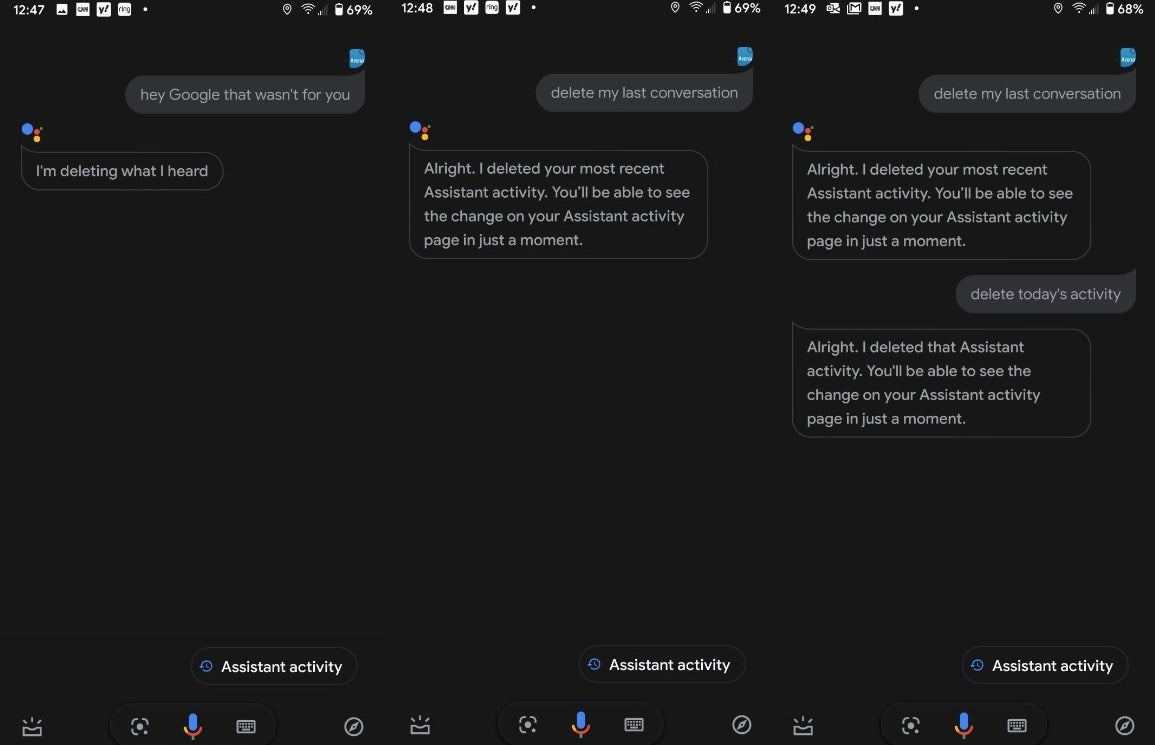Open Lens icon in the 12:49 screen
Screen dimensions: 1155x745
click(910, 726)
